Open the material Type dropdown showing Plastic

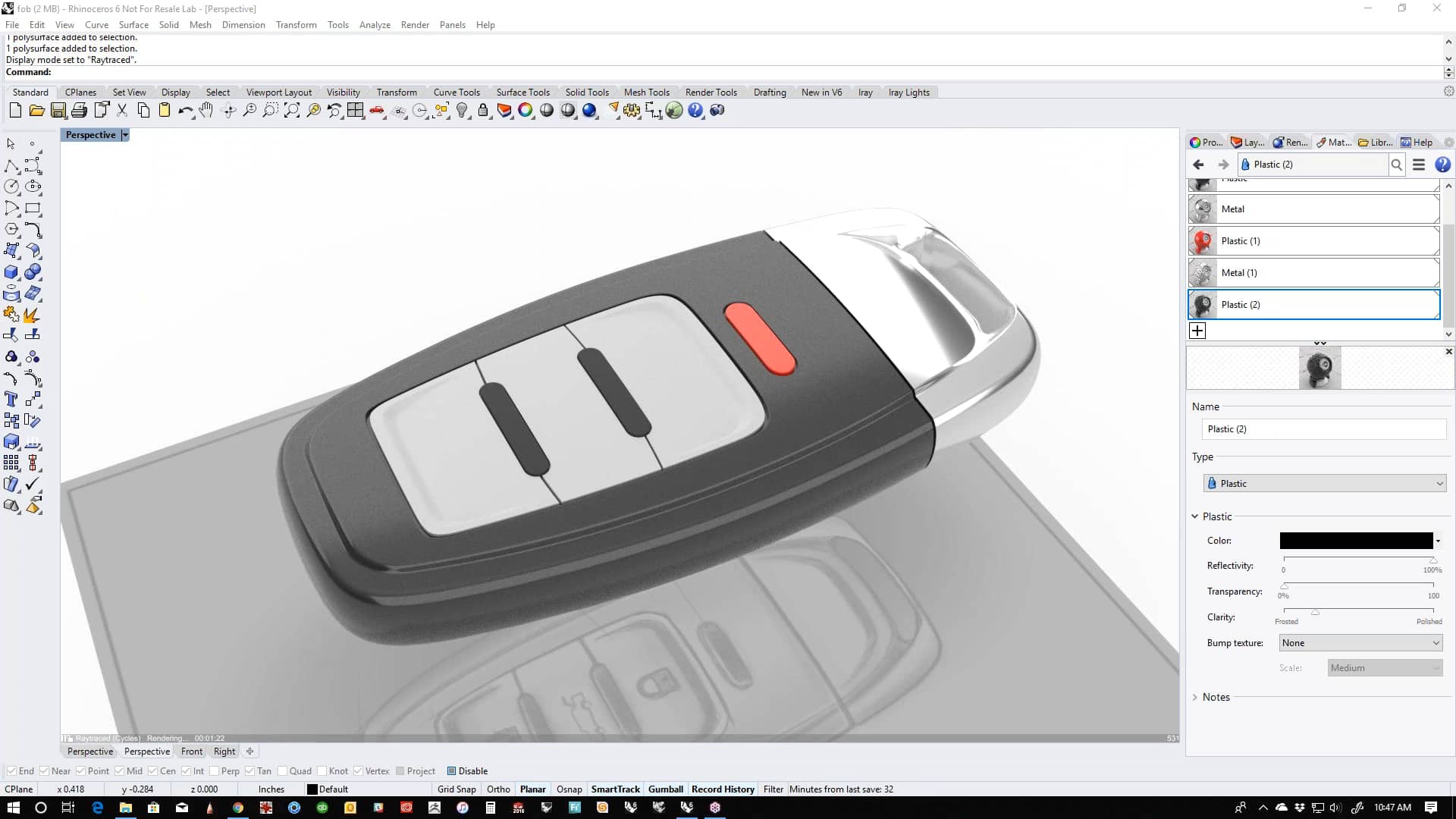pyautogui.click(x=1324, y=483)
